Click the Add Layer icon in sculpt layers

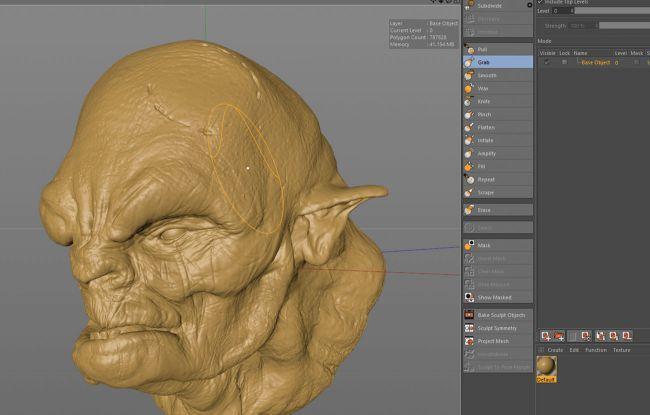coord(546,336)
